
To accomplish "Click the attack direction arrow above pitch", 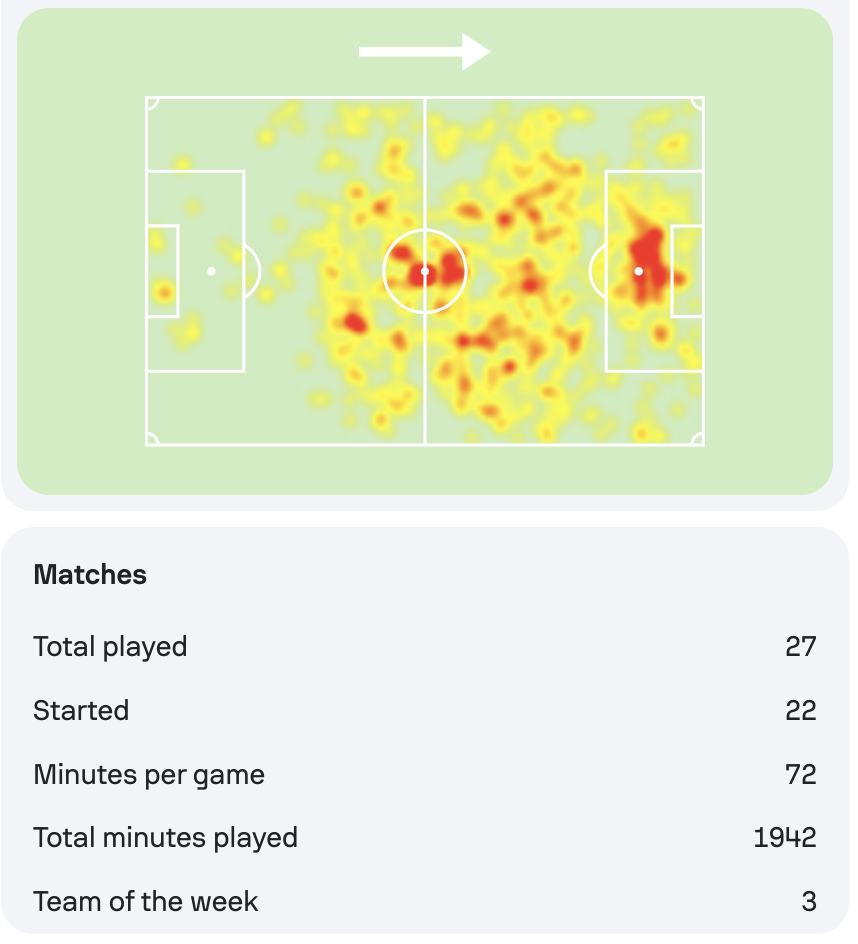I will pyautogui.click(x=424, y=52).
